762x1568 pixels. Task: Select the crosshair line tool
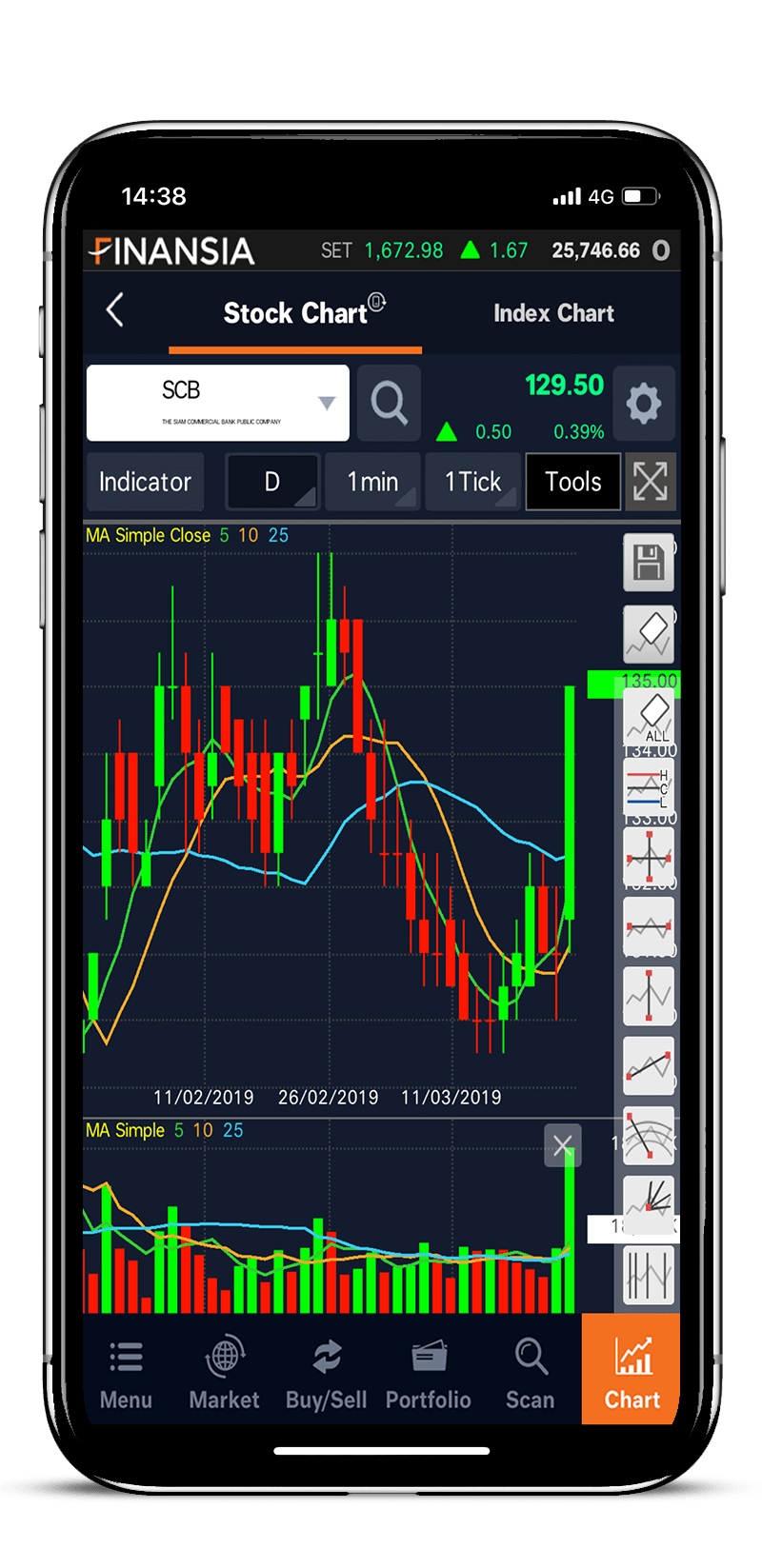click(649, 856)
